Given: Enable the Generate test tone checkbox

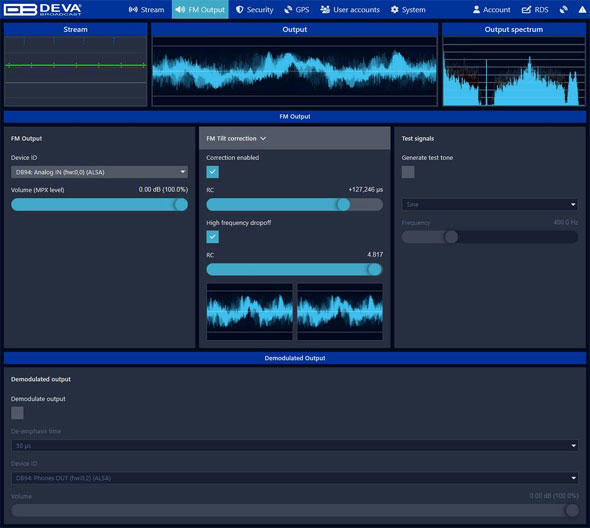Looking at the screenshot, I should point(408,172).
